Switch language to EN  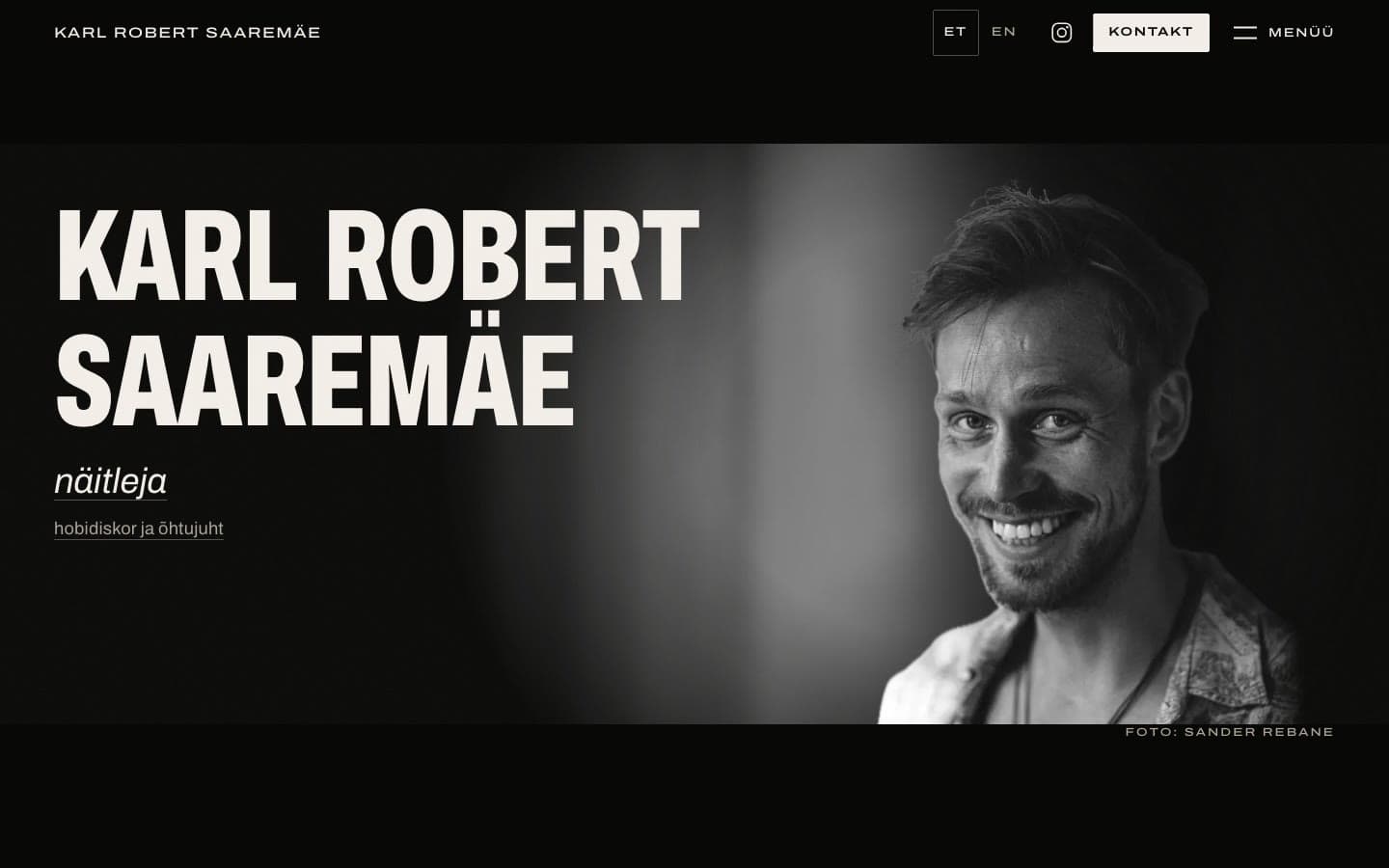click(1003, 33)
